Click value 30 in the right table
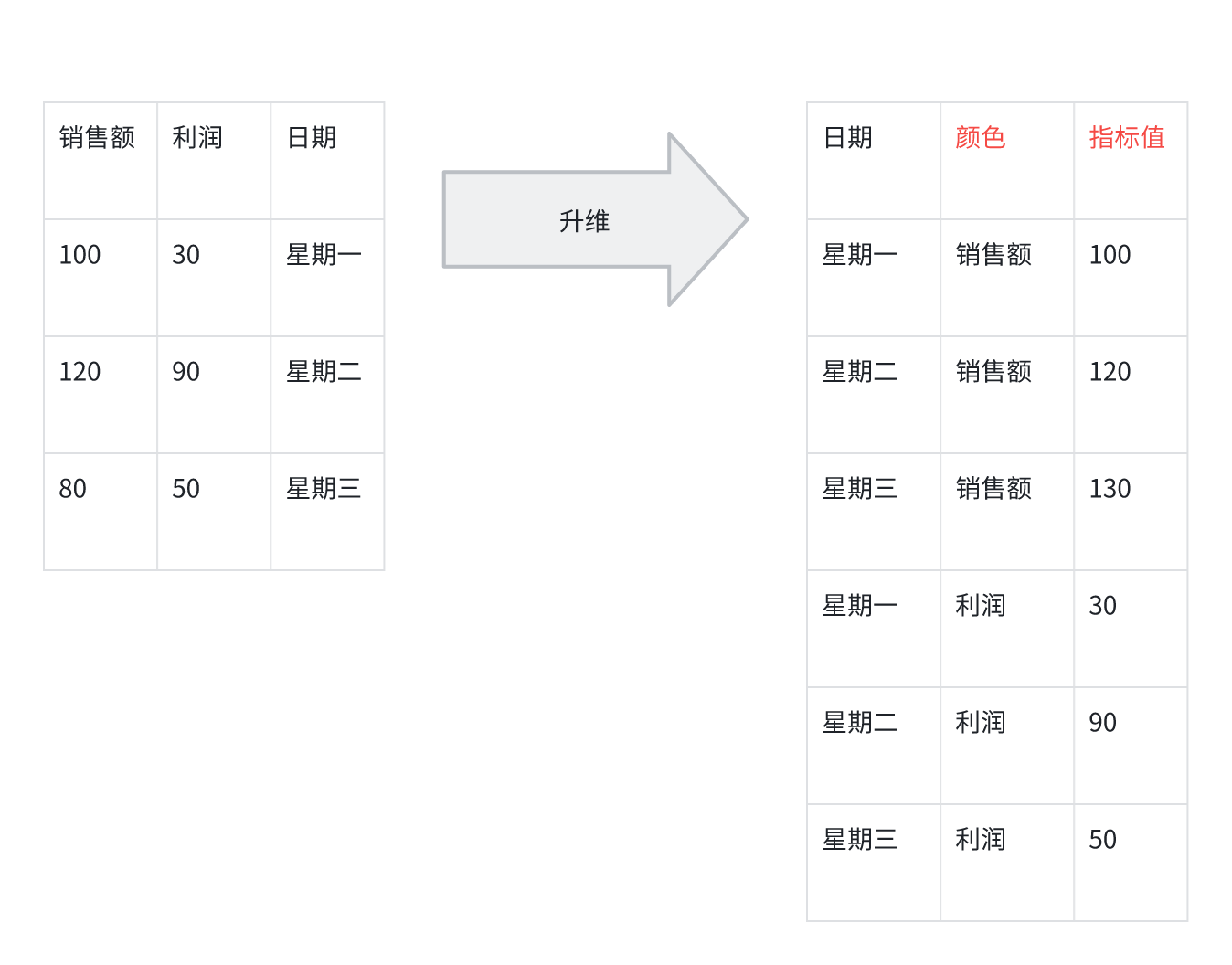Viewport: 1232px width, 965px height. [1103, 606]
